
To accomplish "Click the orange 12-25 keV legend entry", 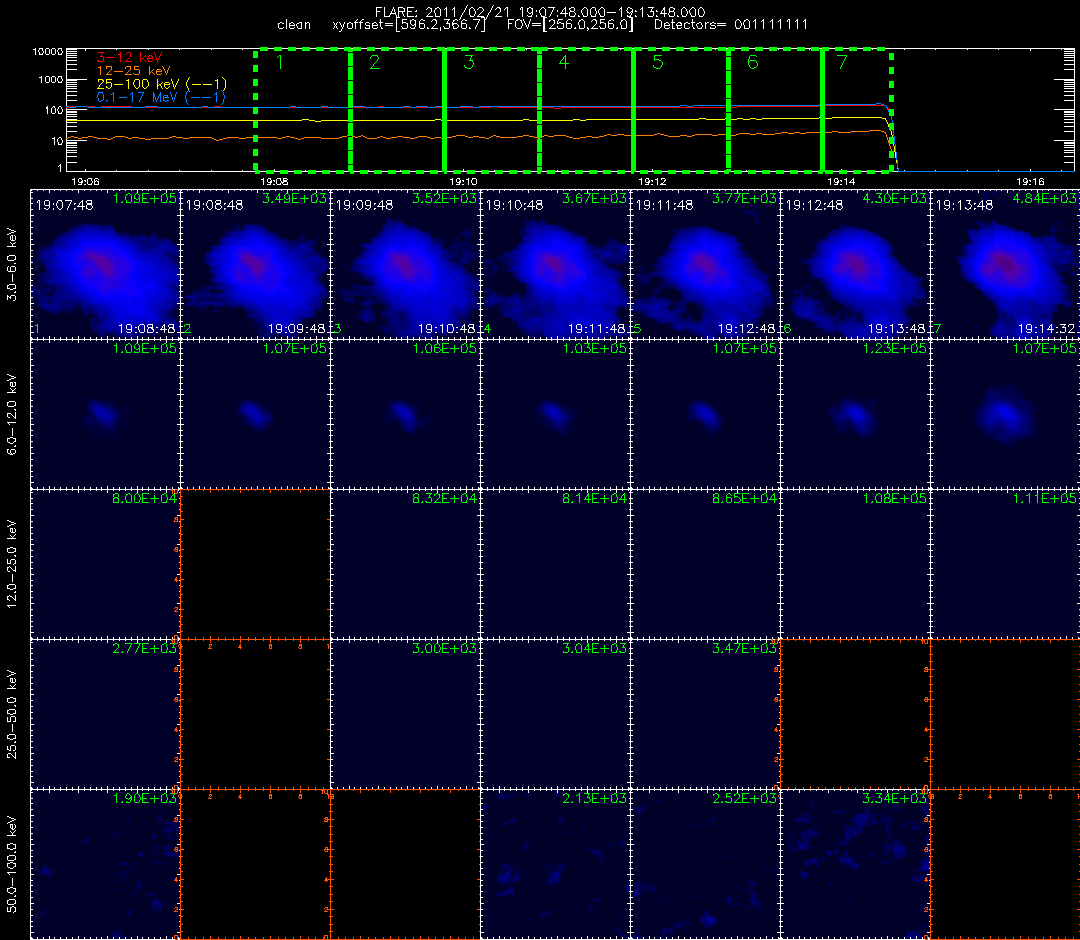I will tap(133, 70).
